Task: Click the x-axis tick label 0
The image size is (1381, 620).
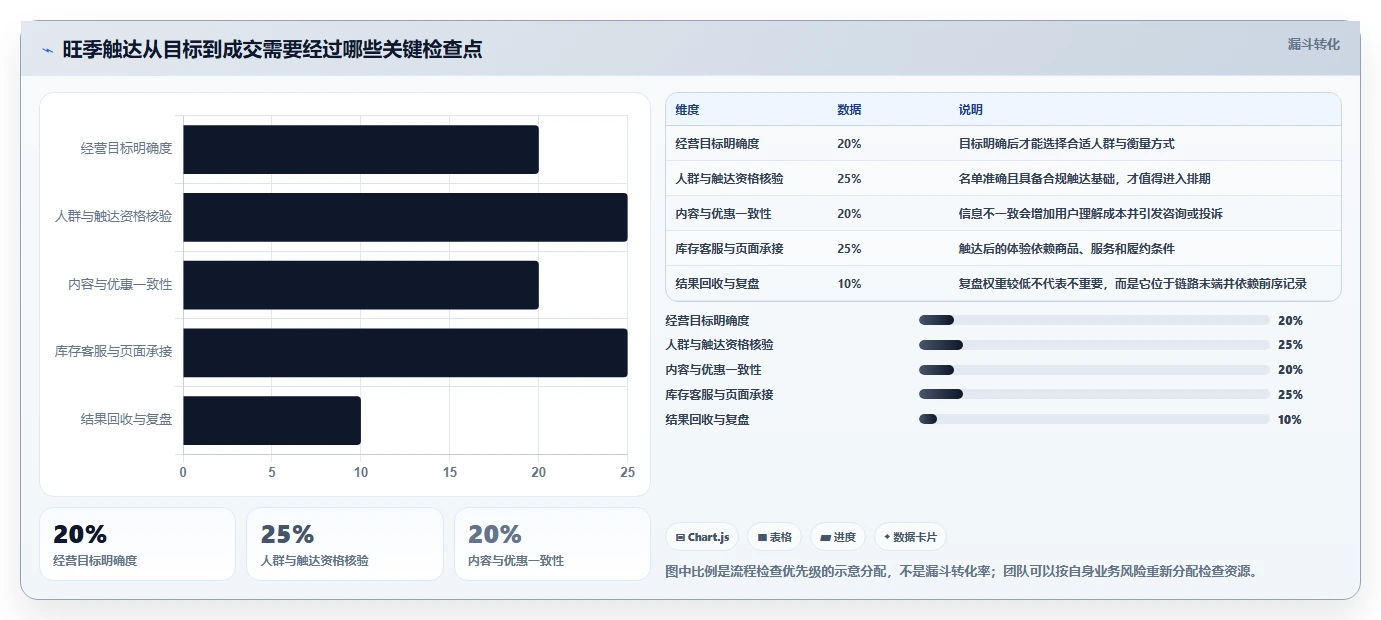Action: (183, 472)
